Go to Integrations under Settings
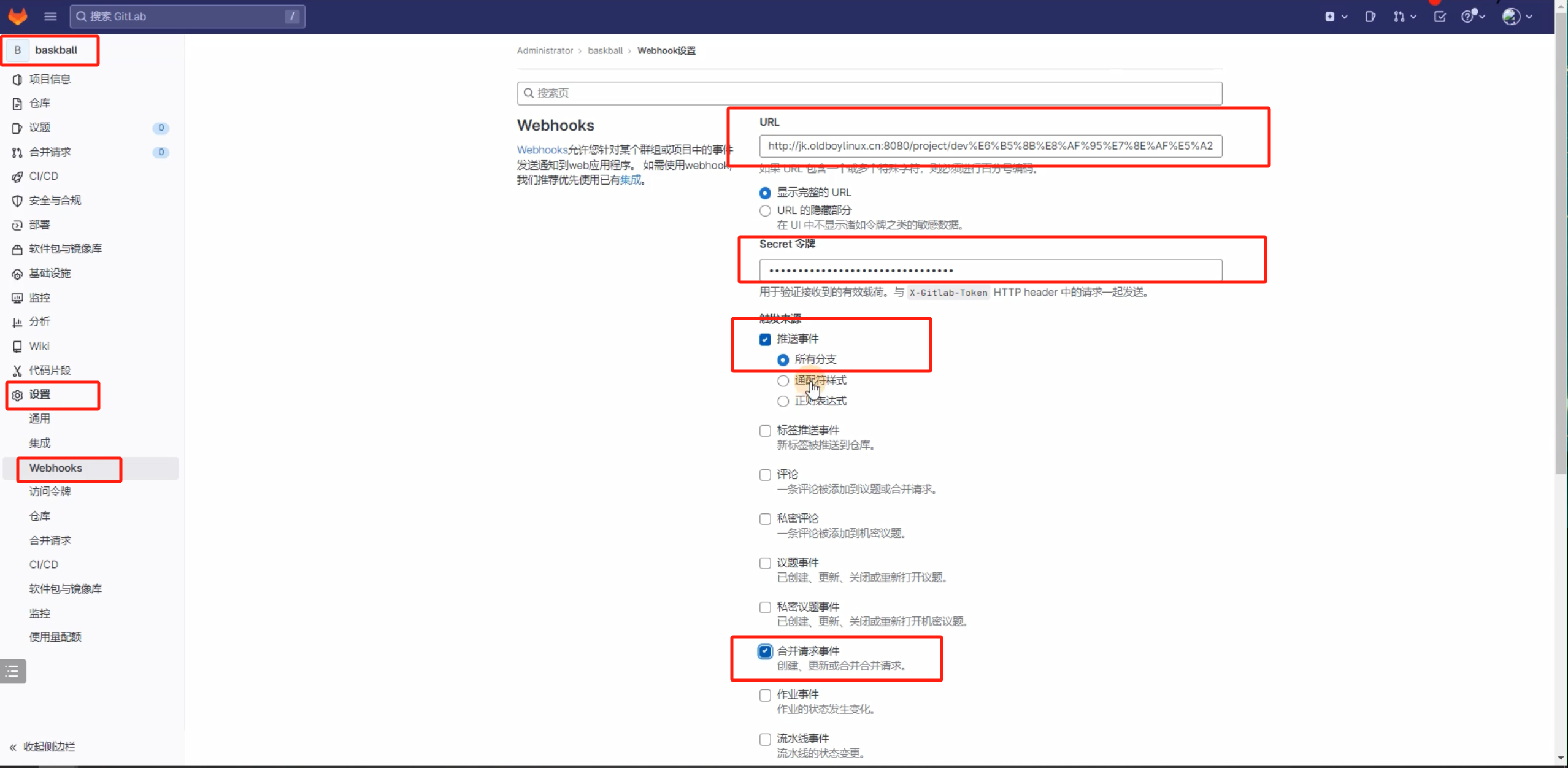The image size is (1568, 768). click(40, 443)
